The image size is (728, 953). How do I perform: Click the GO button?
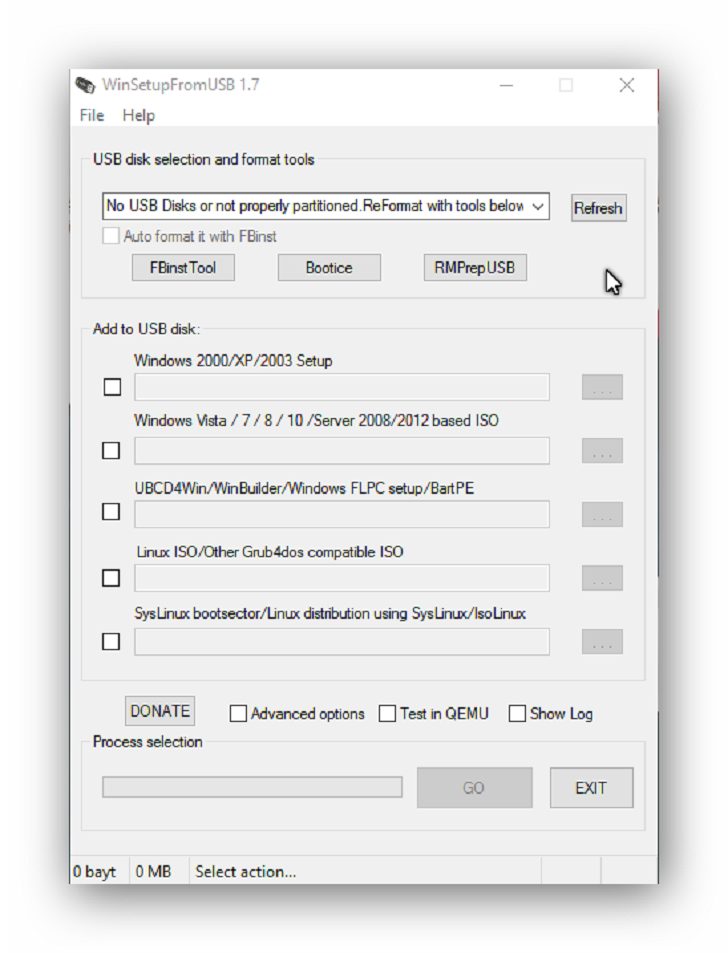click(475, 788)
